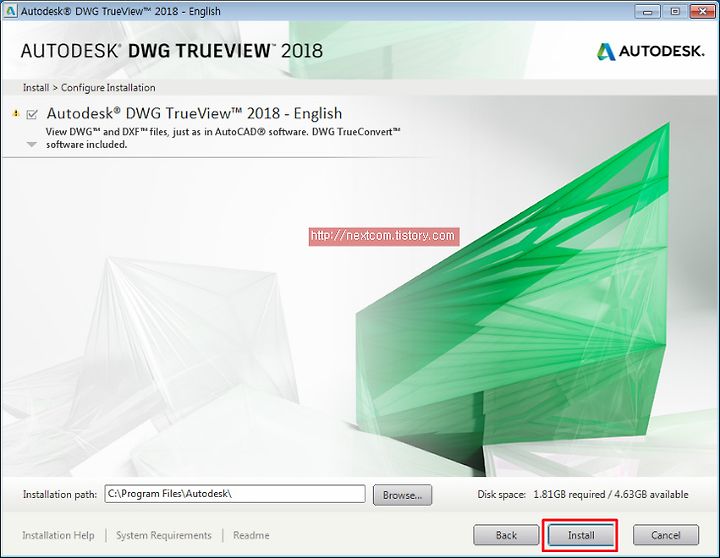Click the Autodesk title bar app icon
Screen dimensions: 720x558
click(x=10, y=11)
